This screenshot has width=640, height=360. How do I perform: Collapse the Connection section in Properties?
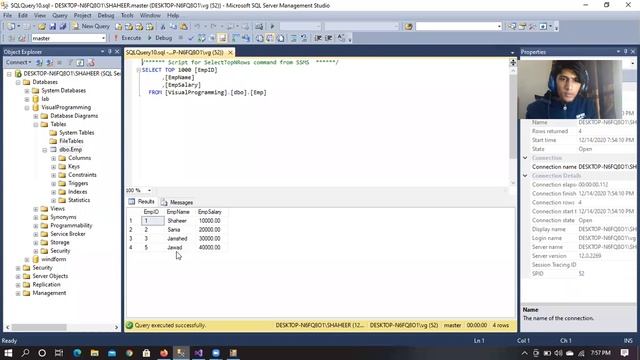pyautogui.click(x=525, y=158)
